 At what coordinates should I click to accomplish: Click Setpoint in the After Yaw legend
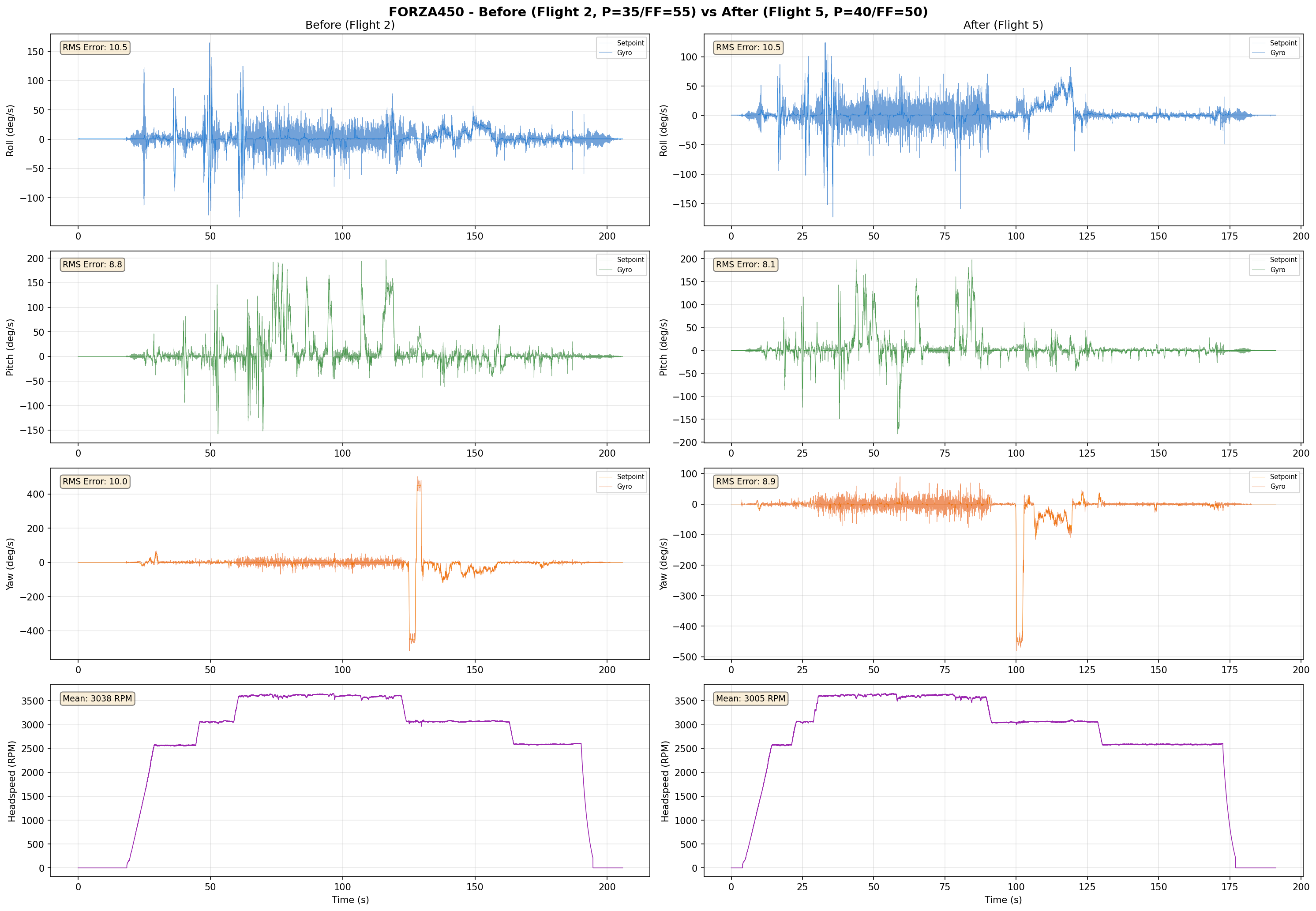point(1283,476)
